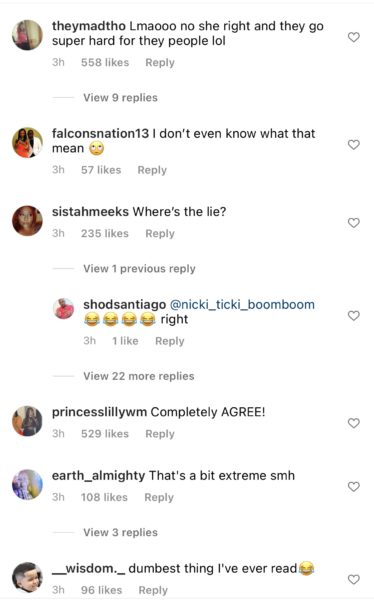
Task: Reply to shodsantiago's reply
Action: (170, 341)
